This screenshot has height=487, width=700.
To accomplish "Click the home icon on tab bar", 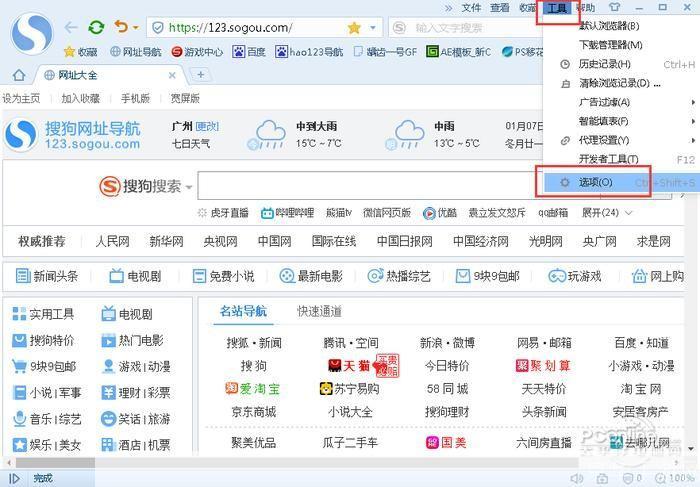I will 19,75.
